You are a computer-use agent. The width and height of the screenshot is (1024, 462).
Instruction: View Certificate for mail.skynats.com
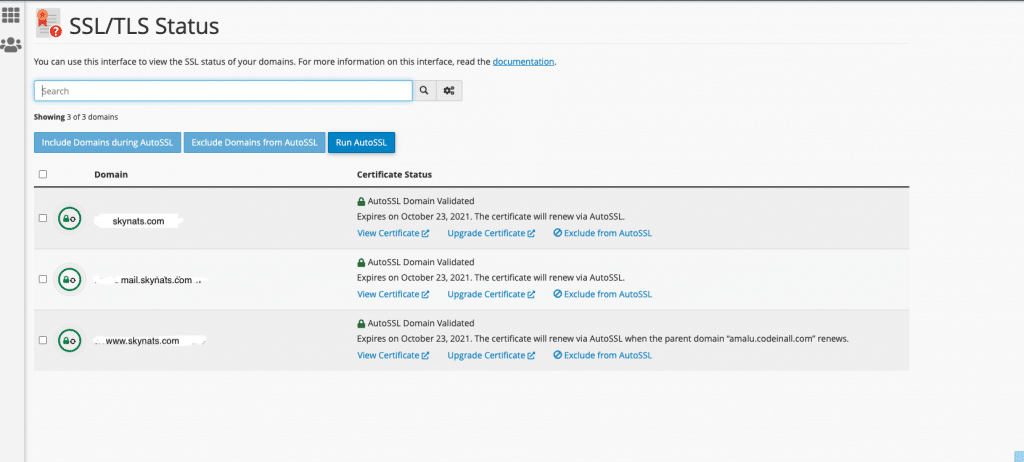[x=393, y=294]
